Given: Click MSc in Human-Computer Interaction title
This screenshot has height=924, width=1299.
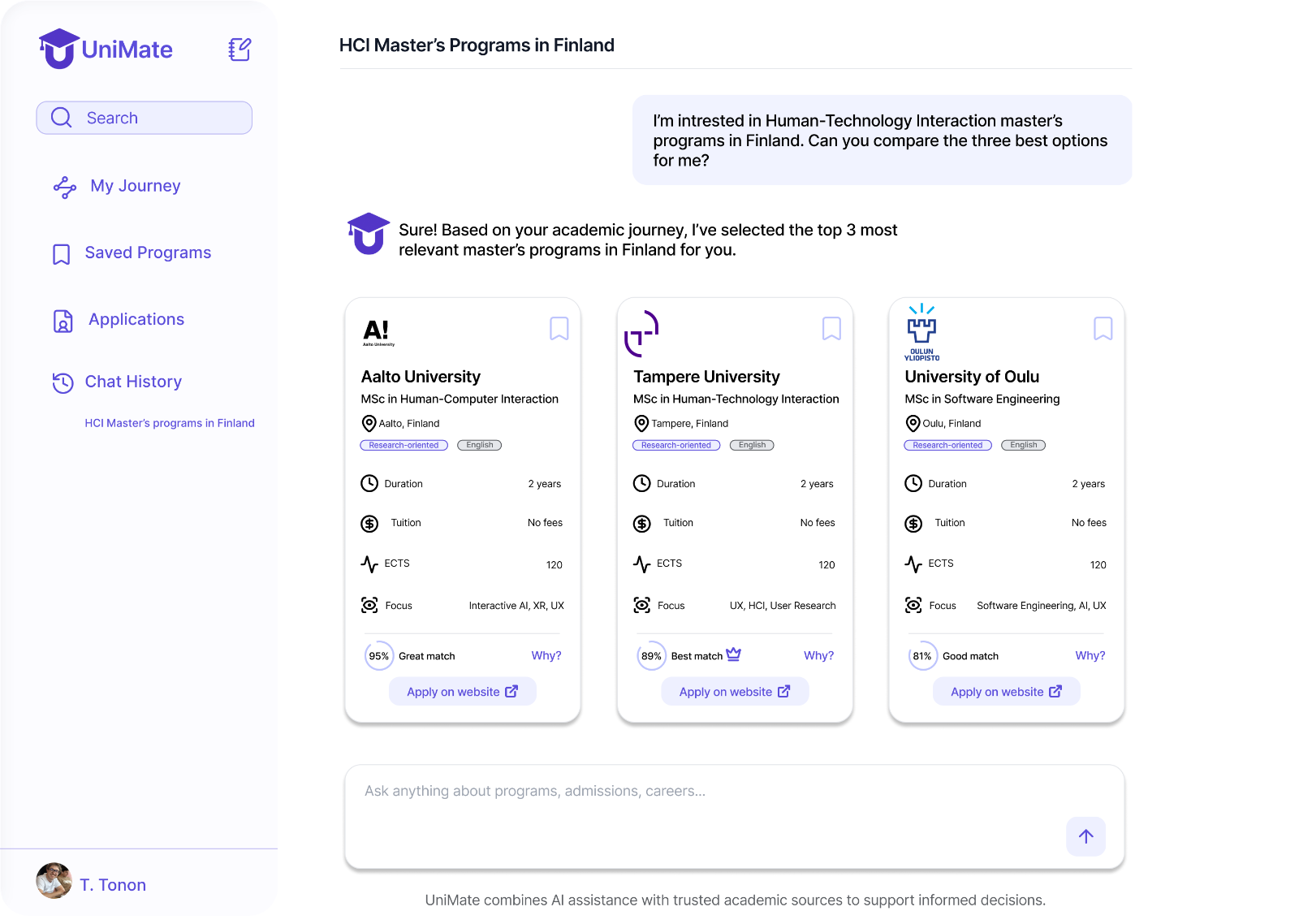Looking at the screenshot, I should coord(460,399).
